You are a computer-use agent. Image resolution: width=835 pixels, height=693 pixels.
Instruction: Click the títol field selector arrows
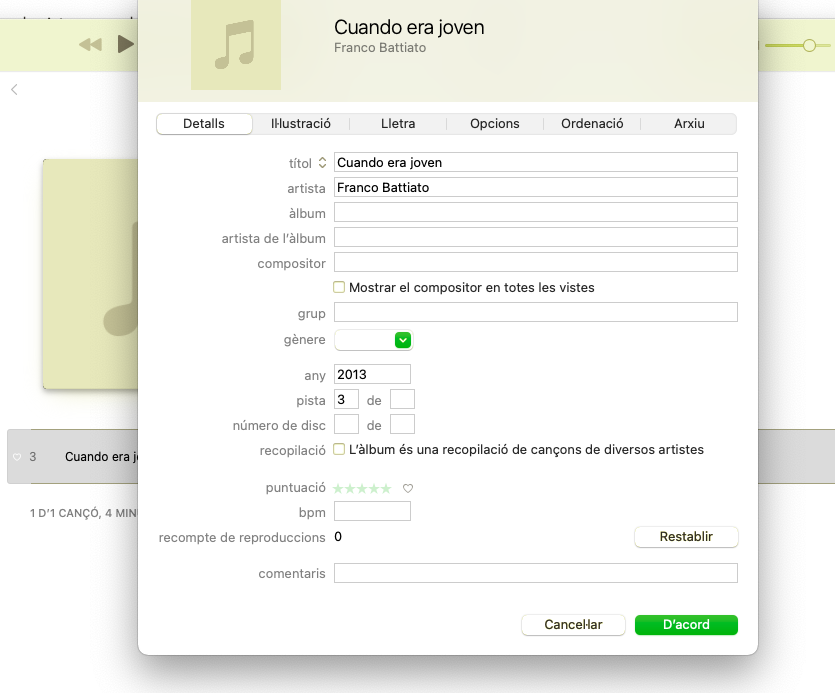(322, 163)
